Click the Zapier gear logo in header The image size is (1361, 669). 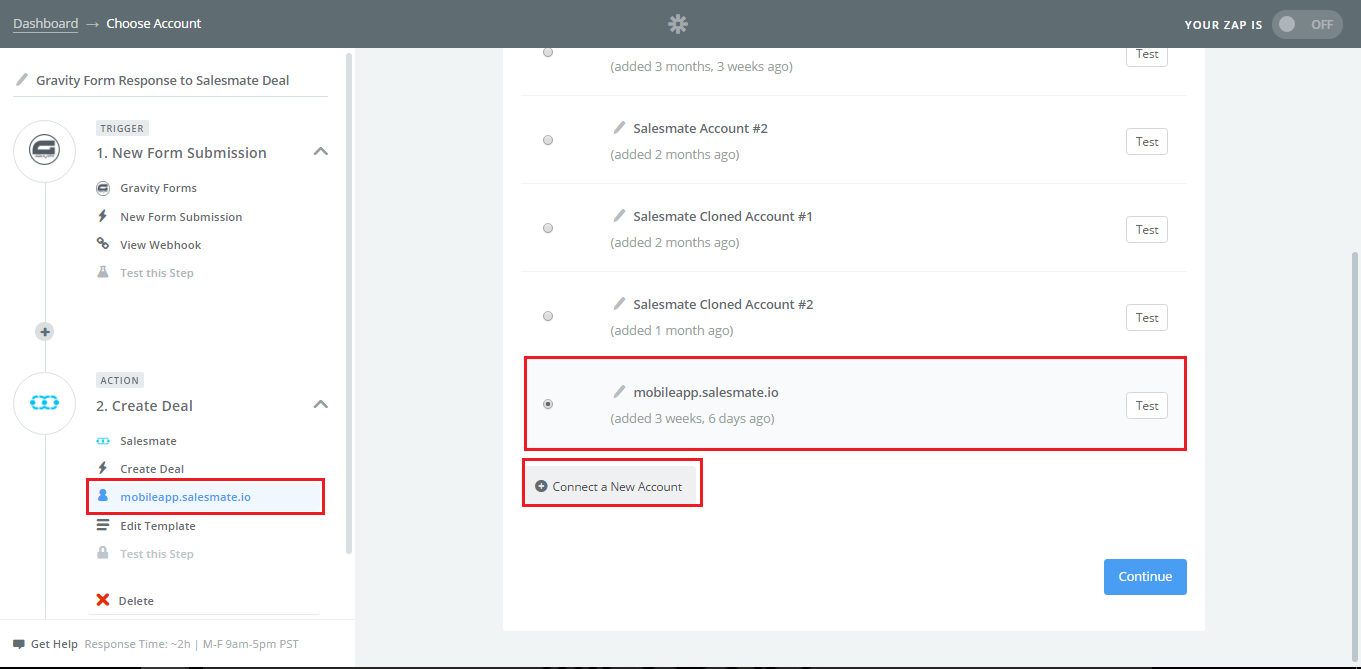pyautogui.click(x=678, y=24)
